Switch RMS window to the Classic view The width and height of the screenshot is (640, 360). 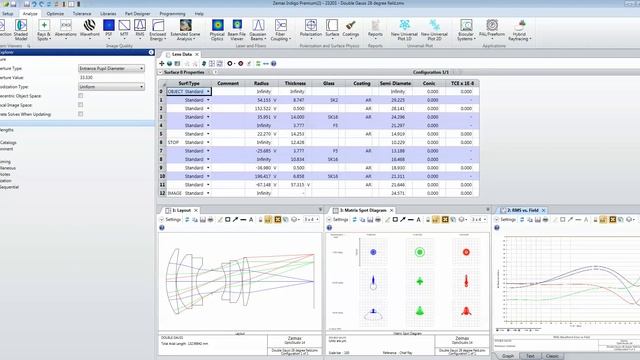point(552,356)
